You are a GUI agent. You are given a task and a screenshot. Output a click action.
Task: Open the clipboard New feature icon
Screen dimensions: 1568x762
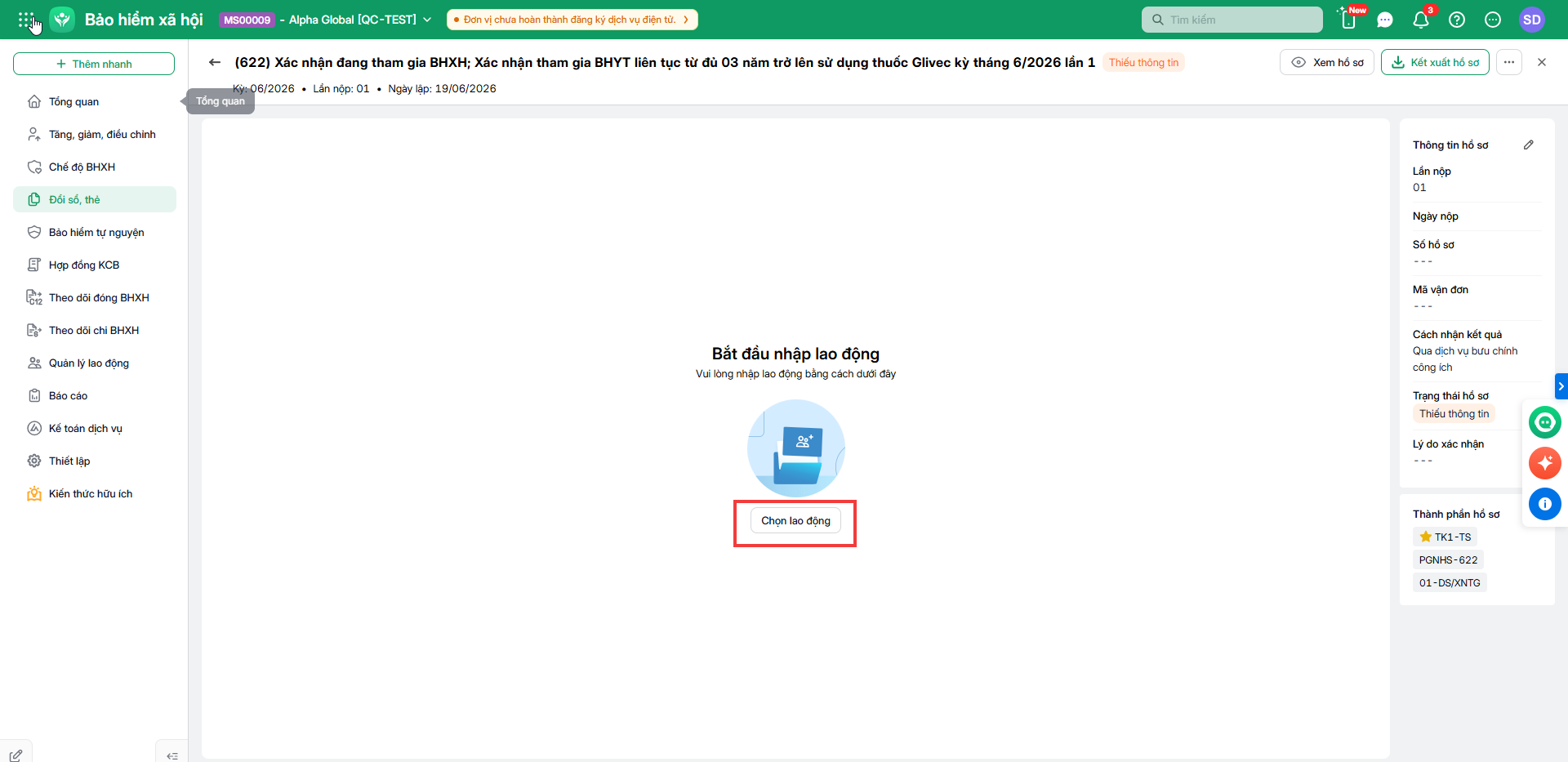click(x=1348, y=20)
